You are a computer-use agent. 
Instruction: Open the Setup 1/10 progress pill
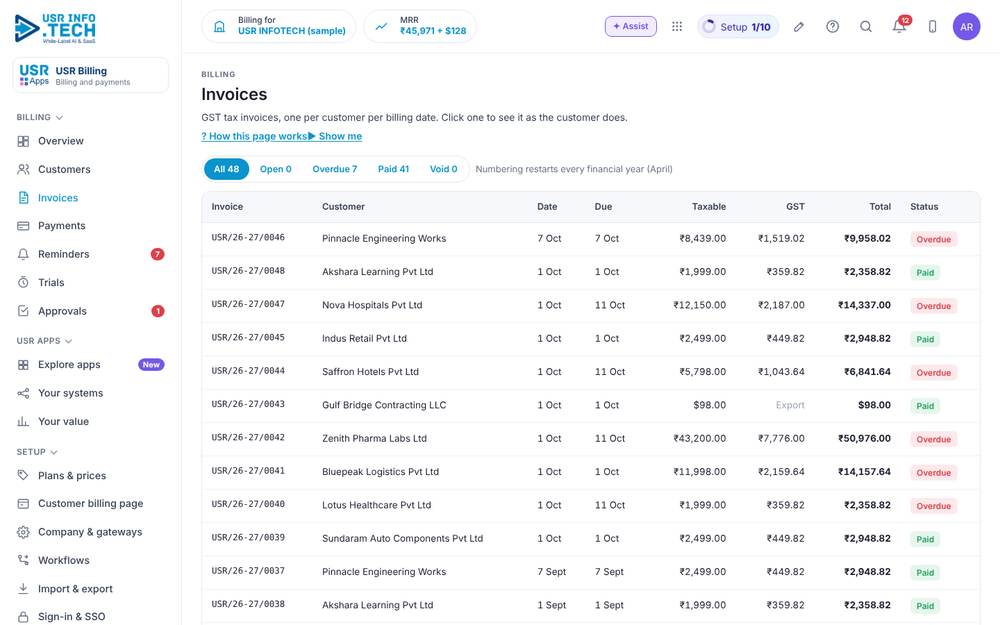738,27
